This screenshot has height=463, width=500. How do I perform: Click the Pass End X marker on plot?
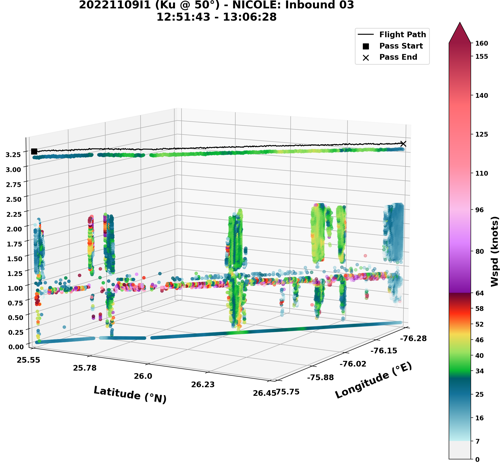click(403, 144)
